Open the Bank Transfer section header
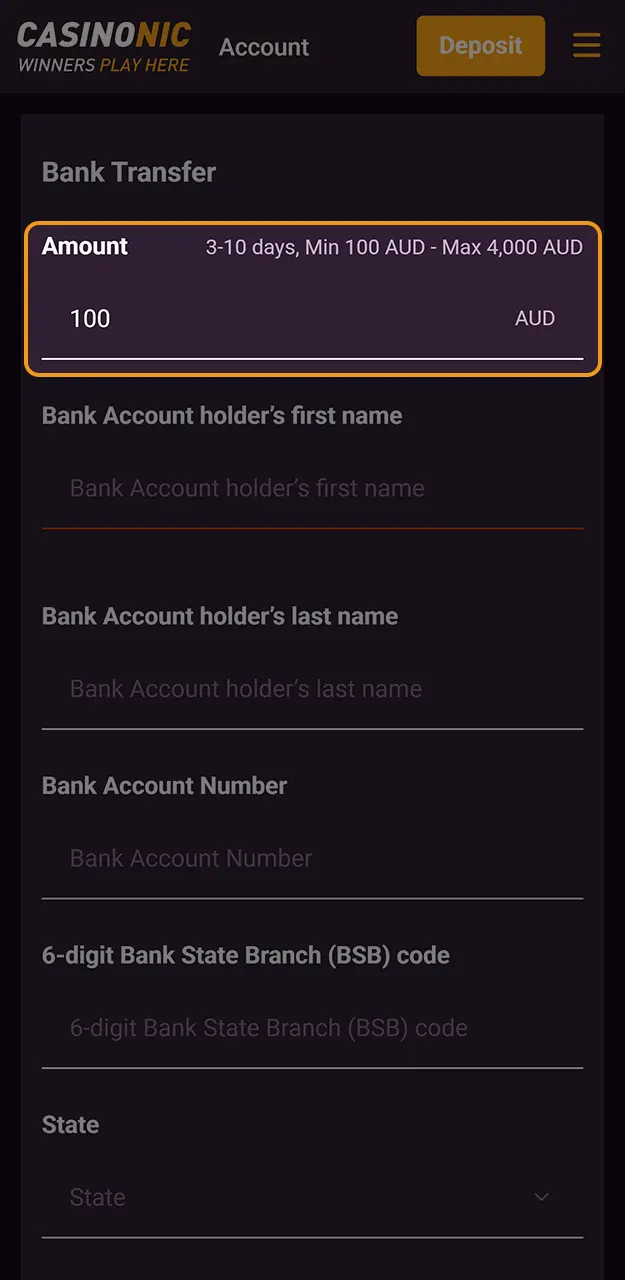The width and height of the screenshot is (625, 1280). 127,172
